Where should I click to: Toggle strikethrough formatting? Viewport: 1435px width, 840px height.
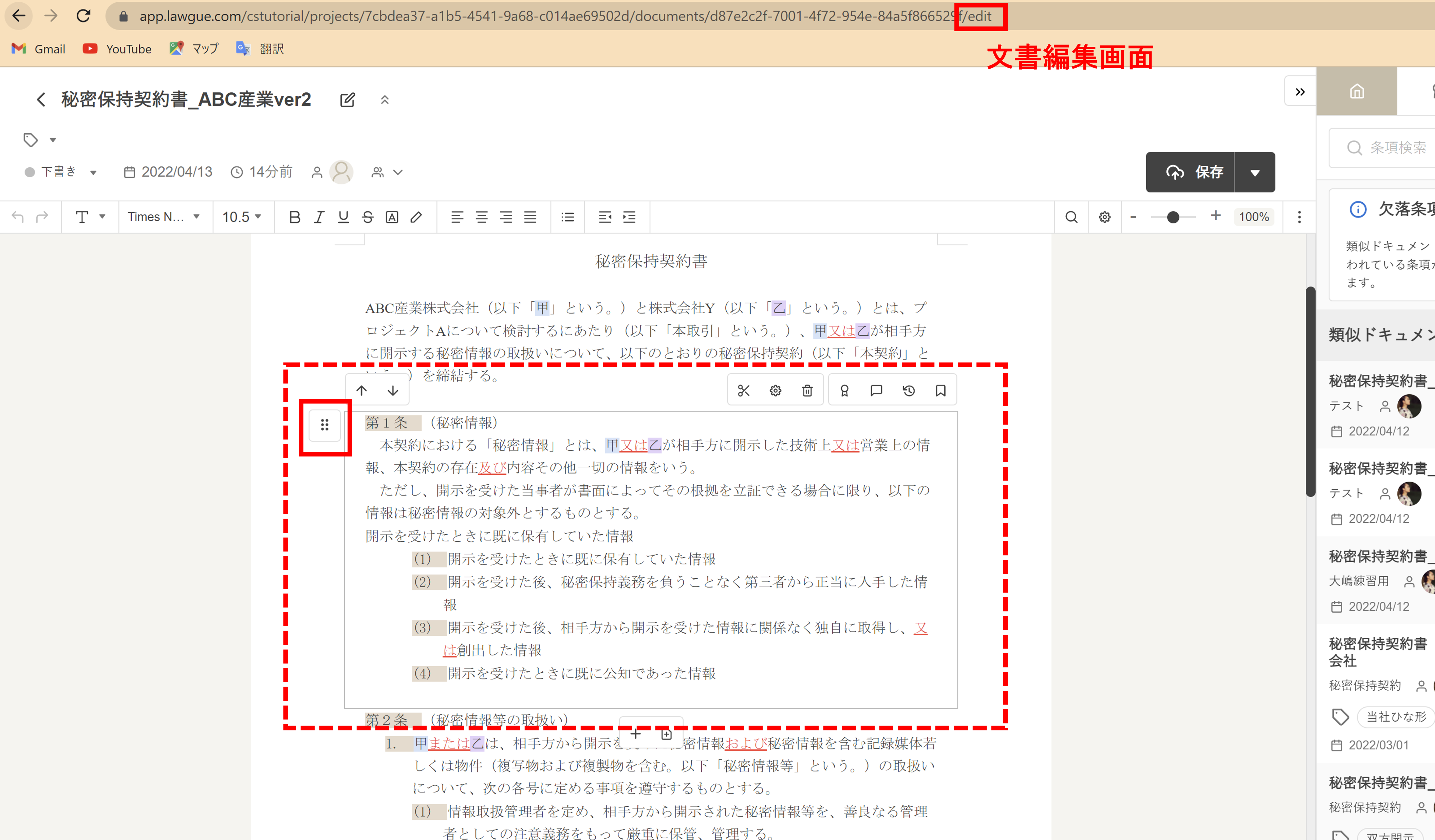coord(367,217)
